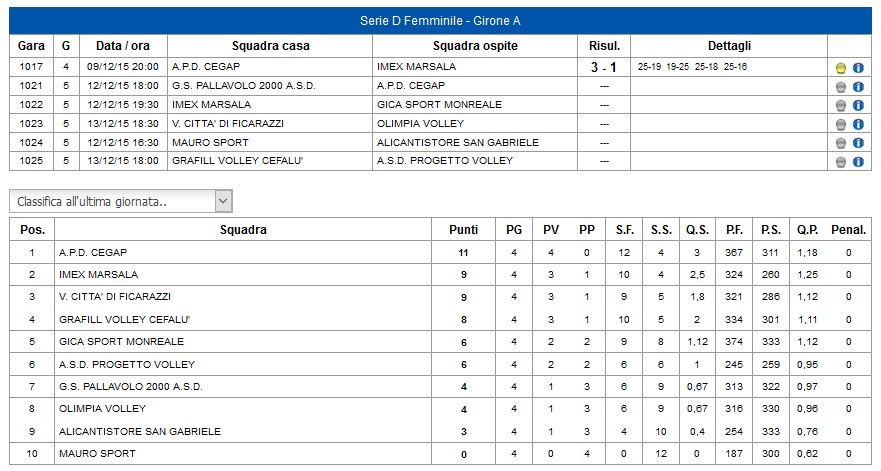The image size is (881, 471).
Task: Select MAURO SPORT row in standings
Action: [440, 454]
